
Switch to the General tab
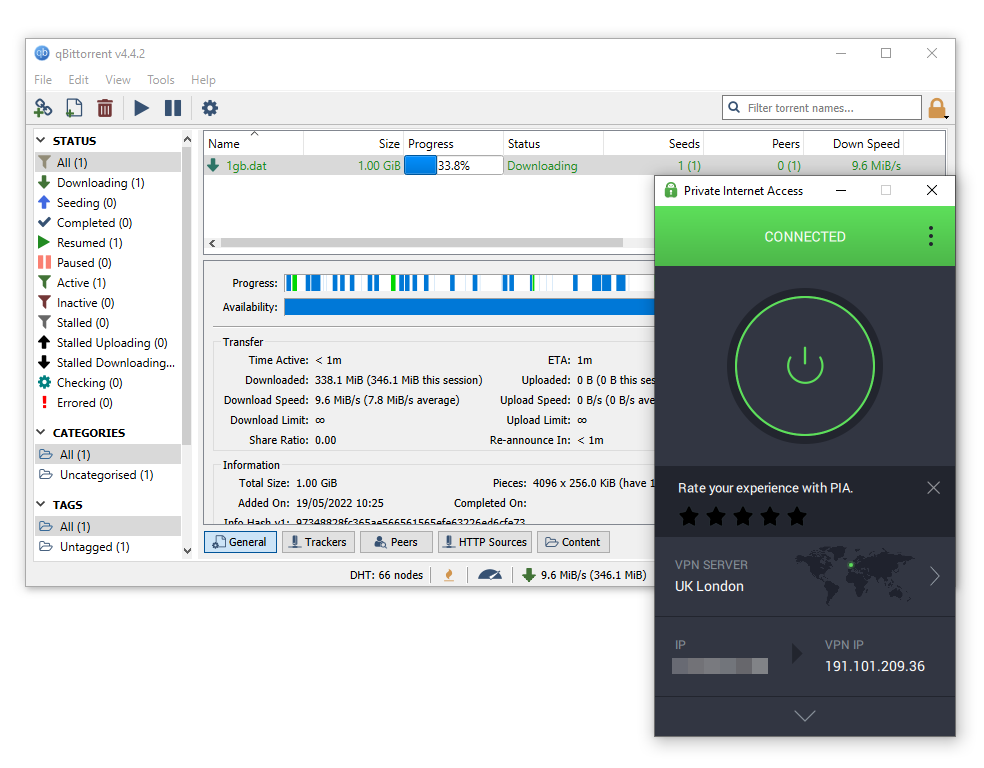240,542
